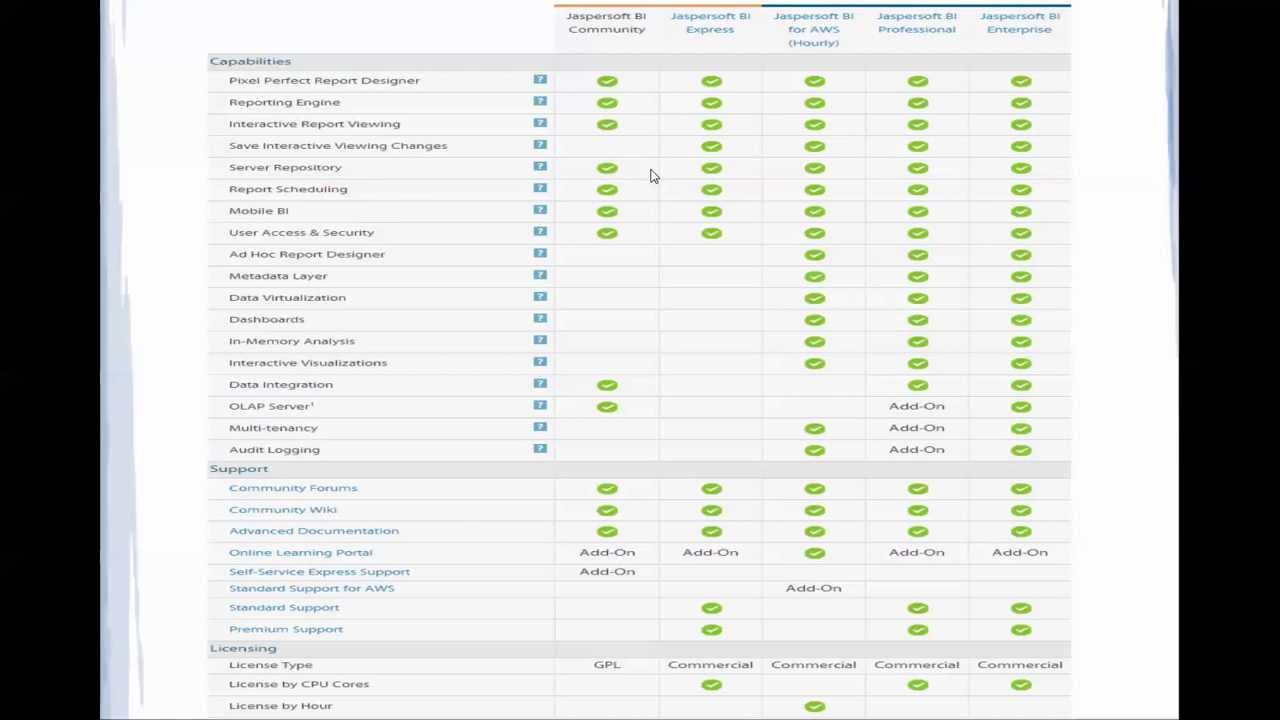Click the License by CPU Cores row label
Image resolution: width=1280 pixels, height=720 pixels.
click(x=299, y=684)
